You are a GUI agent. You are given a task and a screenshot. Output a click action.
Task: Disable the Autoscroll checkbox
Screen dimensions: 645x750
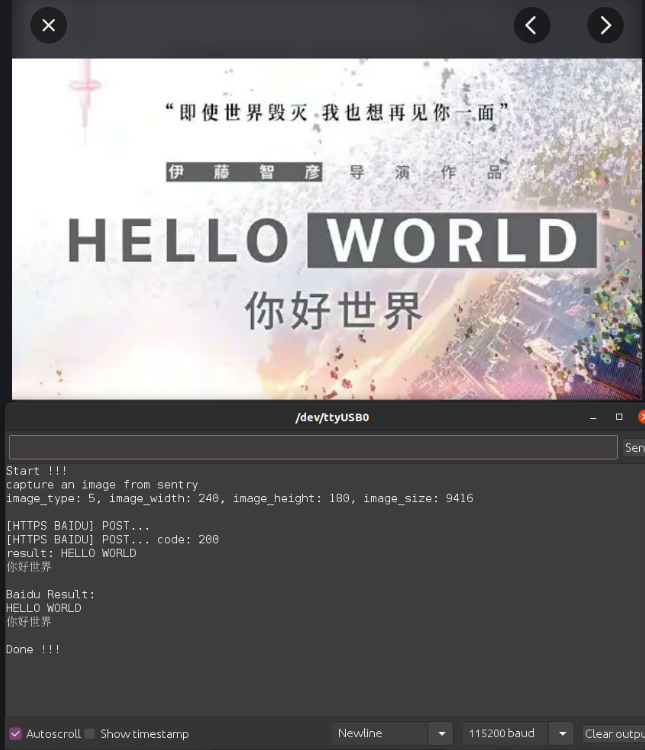15,733
